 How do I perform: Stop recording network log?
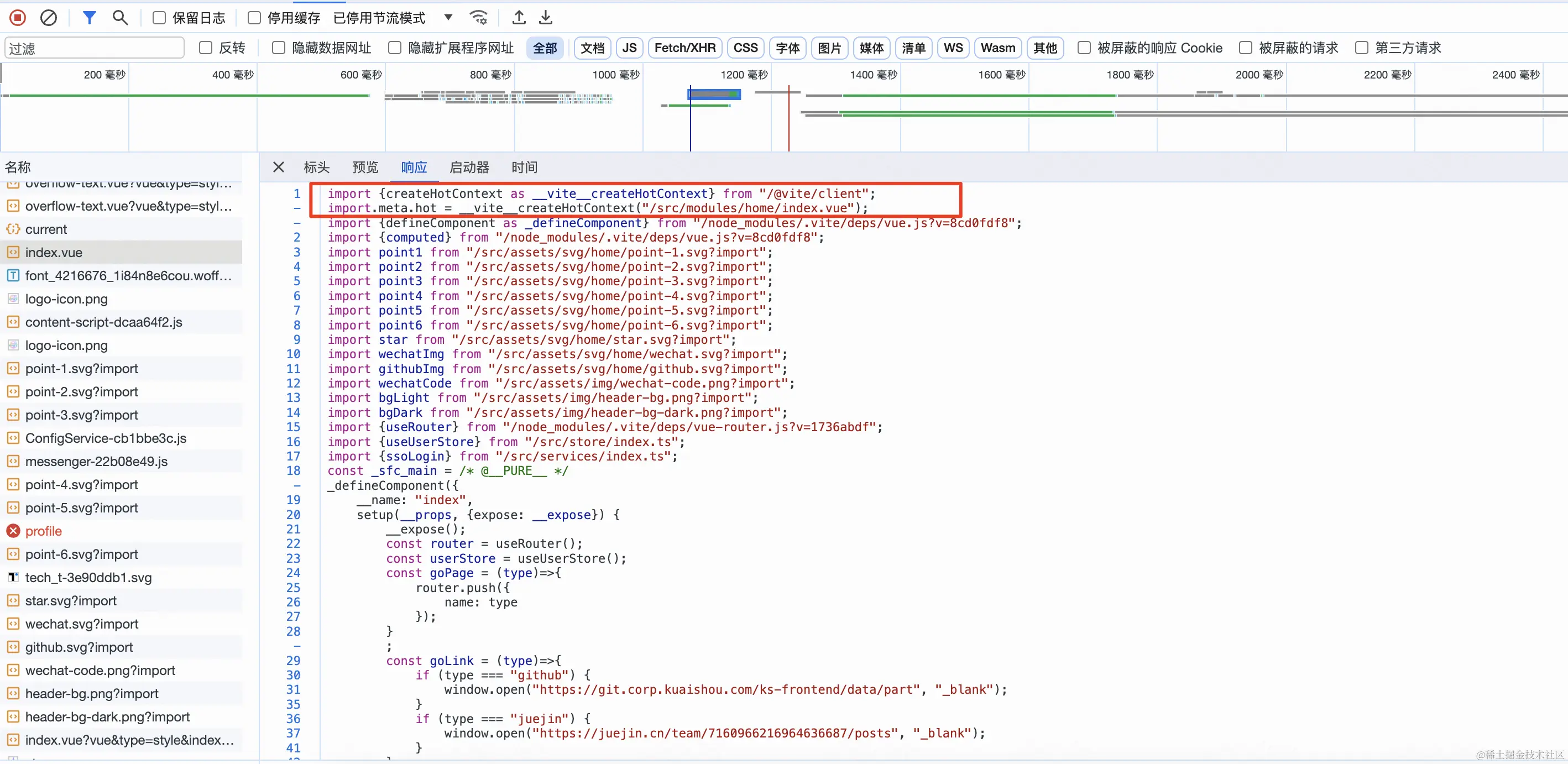(x=18, y=18)
